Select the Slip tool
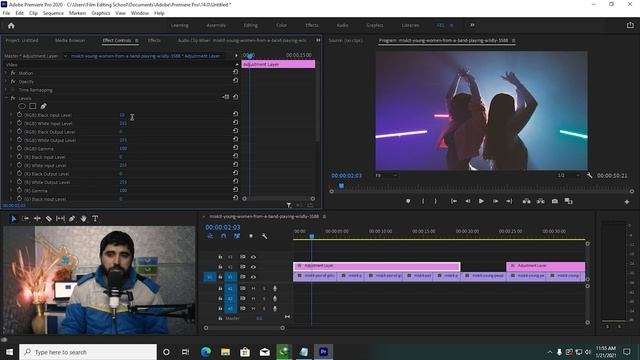 click(x=60, y=219)
